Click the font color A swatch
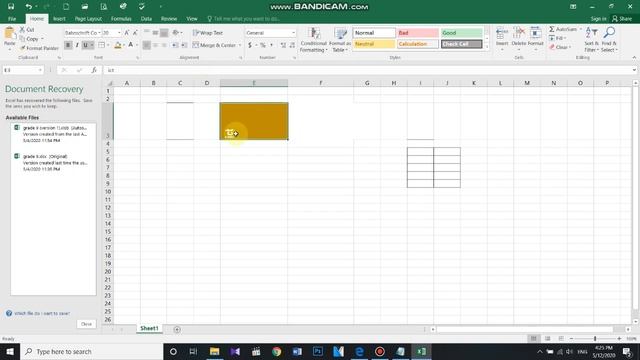The width and height of the screenshot is (640, 360). pyautogui.click(x=131, y=45)
